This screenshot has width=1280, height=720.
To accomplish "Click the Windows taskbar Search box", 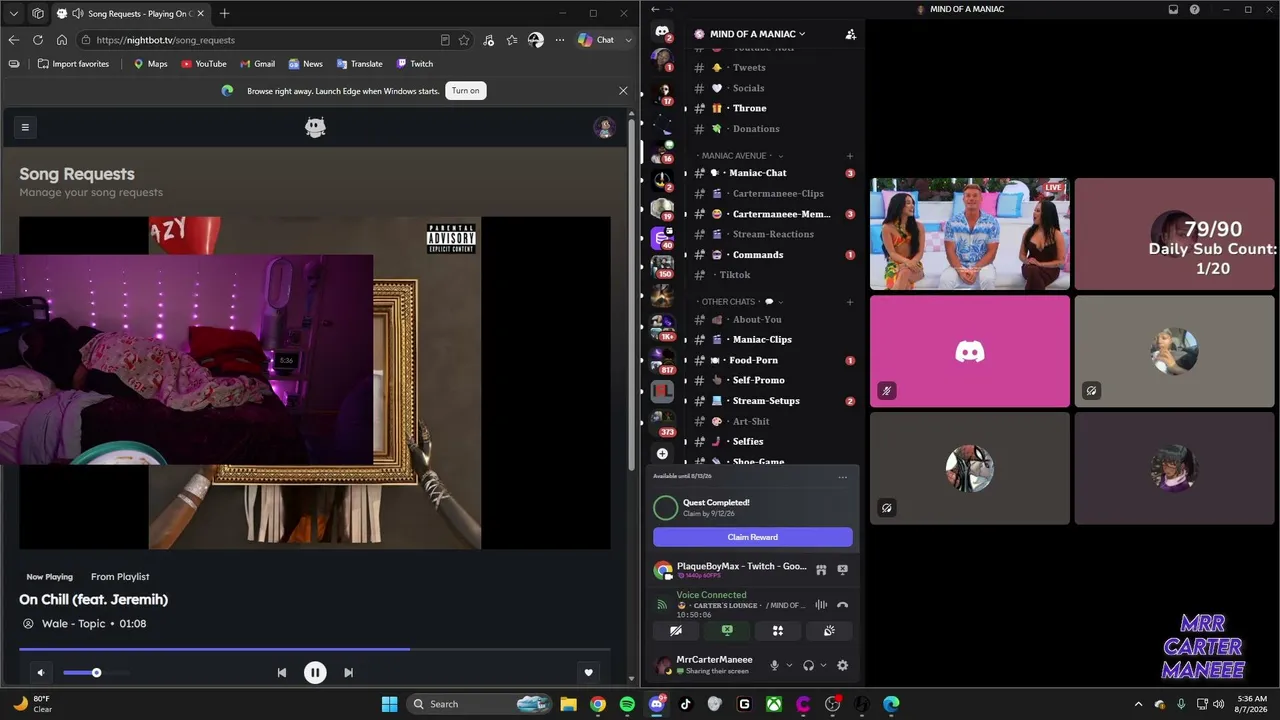I will [x=479, y=704].
